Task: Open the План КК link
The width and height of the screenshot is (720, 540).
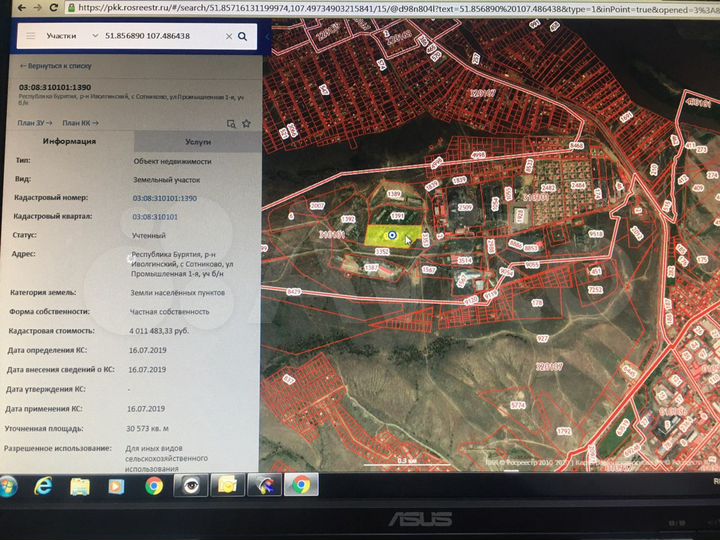Action: click(x=80, y=123)
